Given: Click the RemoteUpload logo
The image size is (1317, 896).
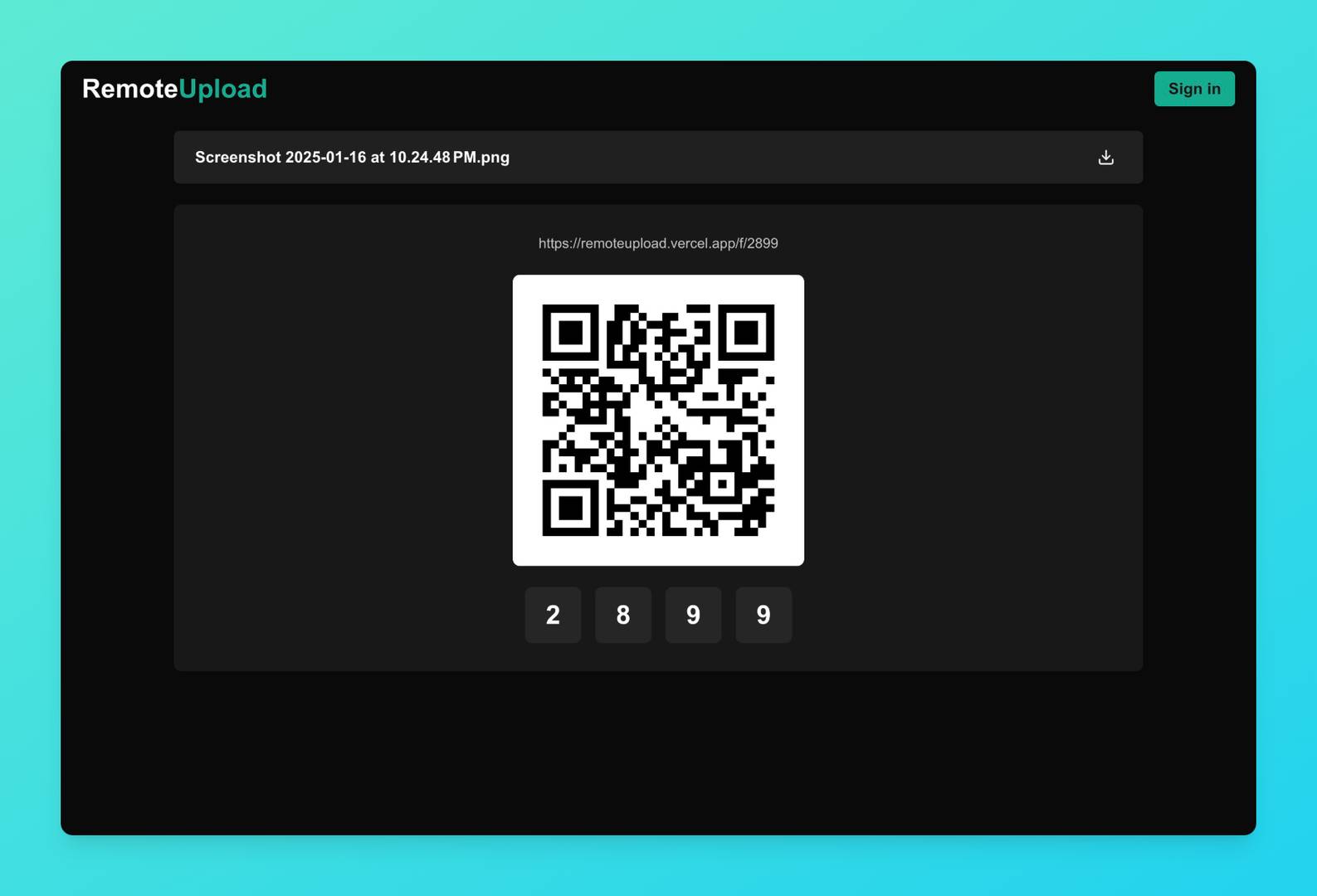Looking at the screenshot, I should [174, 89].
